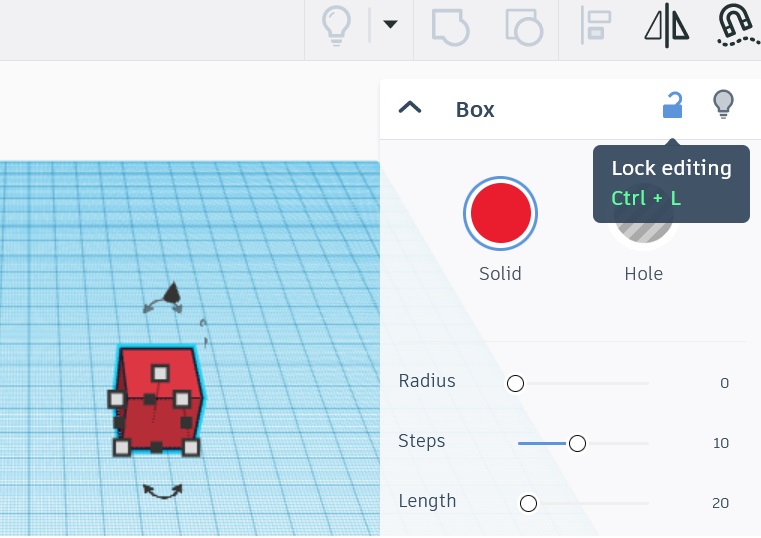
Task: Collapse the Box properties panel
Action: pos(410,108)
